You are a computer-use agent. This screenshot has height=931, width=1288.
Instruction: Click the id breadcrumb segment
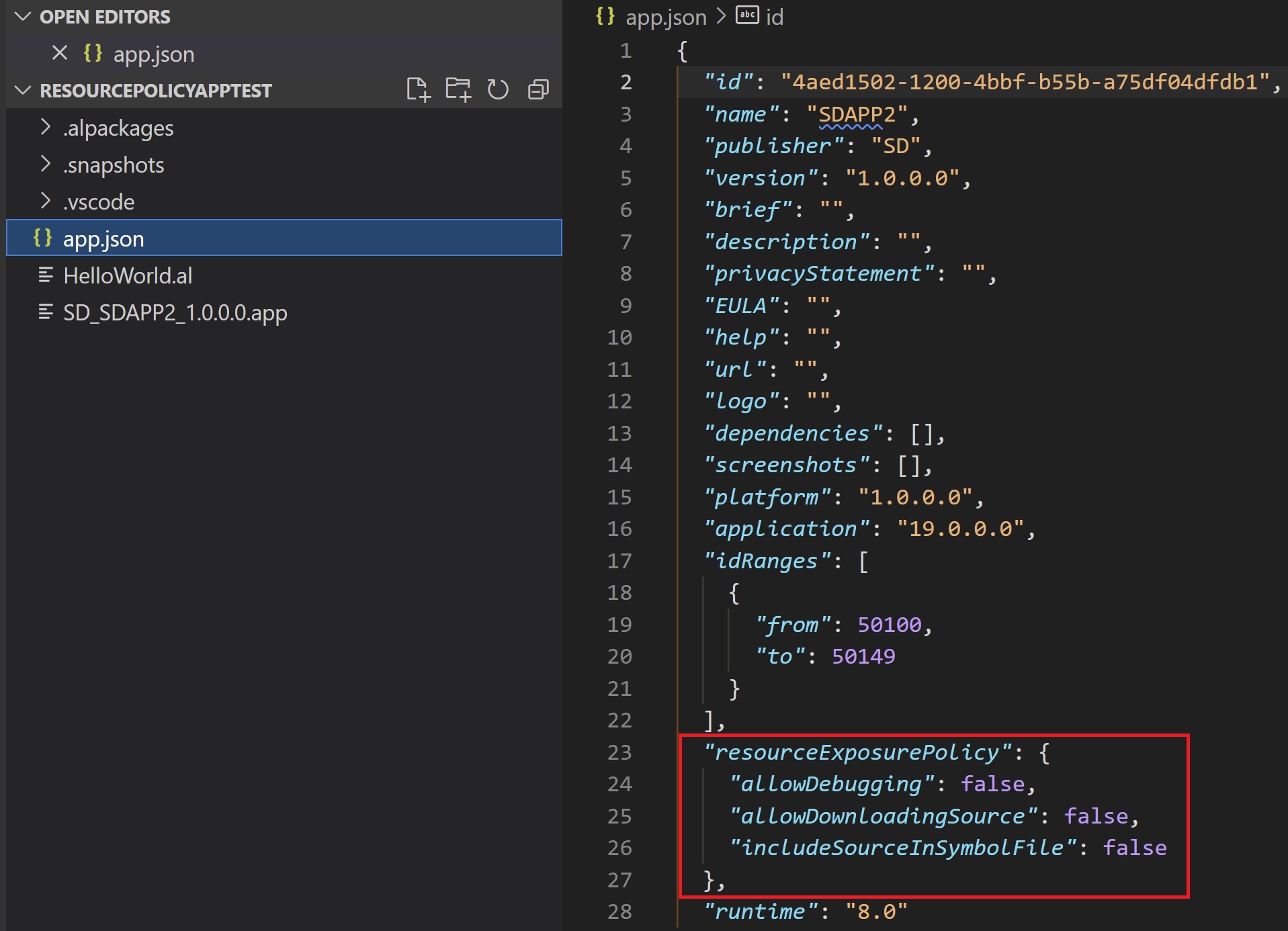(x=774, y=17)
